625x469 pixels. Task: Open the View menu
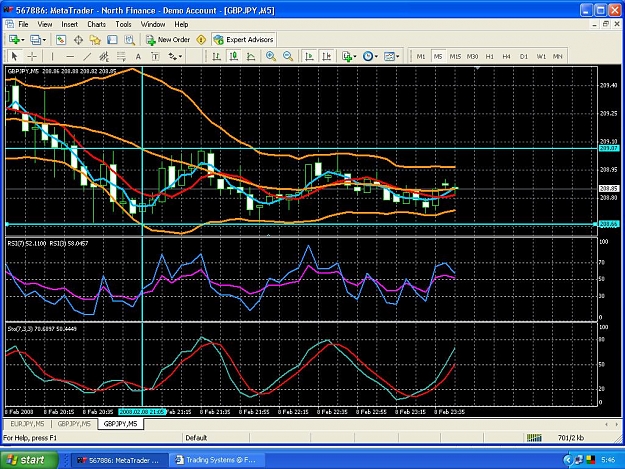(45, 25)
